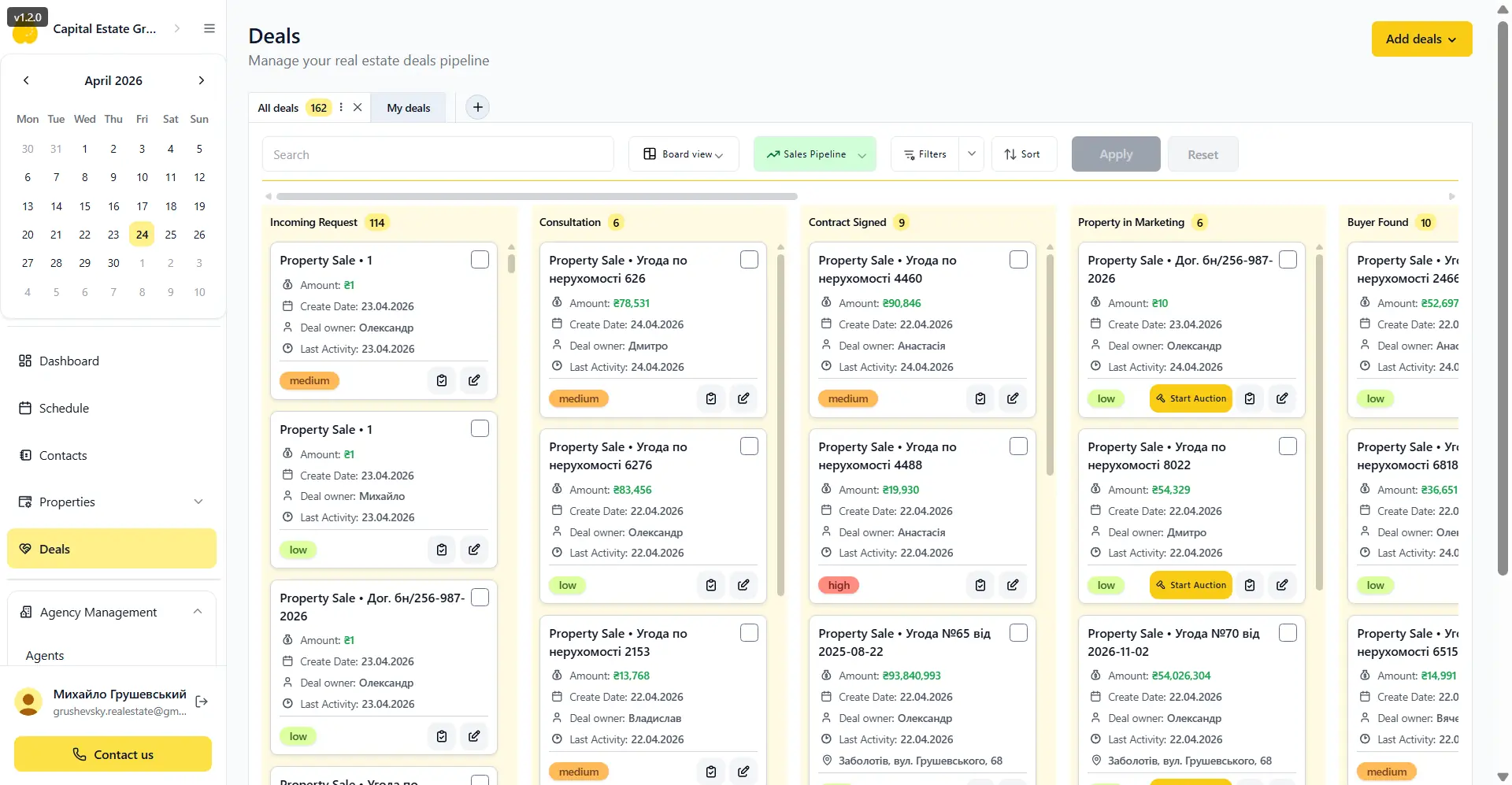Go to previous month in calendar
This screenshot has width=1512, height=785.
26,80
